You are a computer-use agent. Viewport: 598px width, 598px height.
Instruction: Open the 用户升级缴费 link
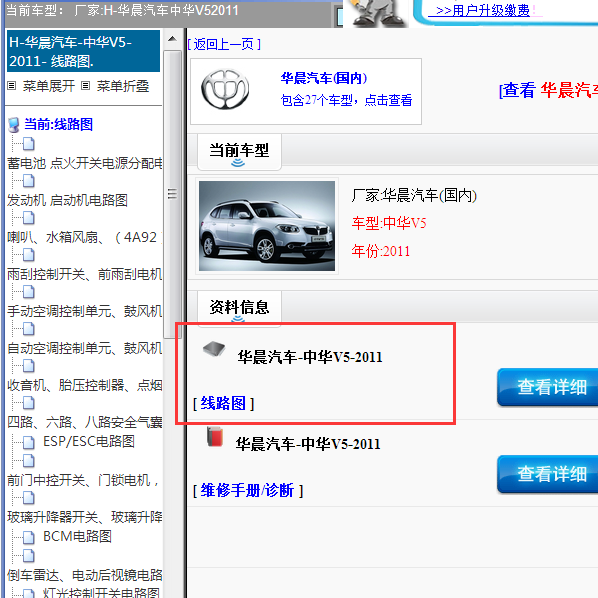coord(482,10)
